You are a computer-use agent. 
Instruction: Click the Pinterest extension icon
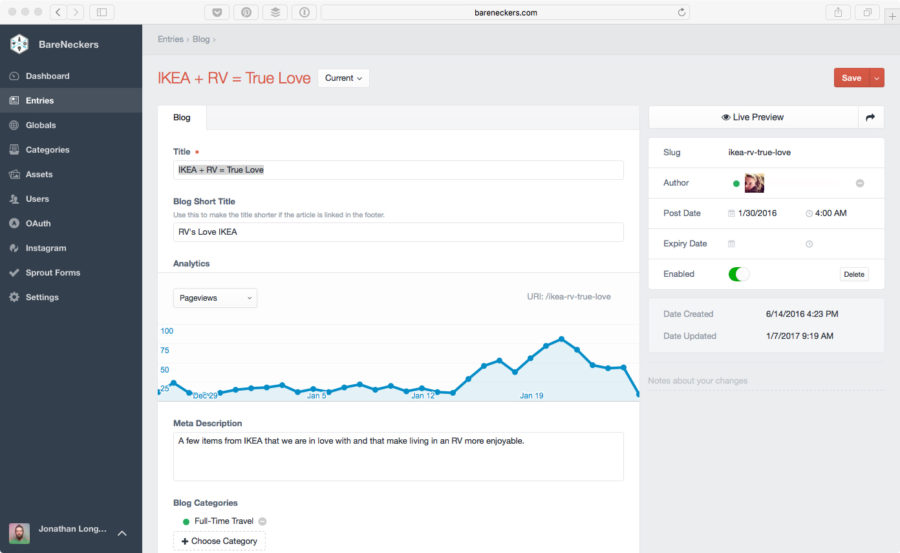coord(246,12)
